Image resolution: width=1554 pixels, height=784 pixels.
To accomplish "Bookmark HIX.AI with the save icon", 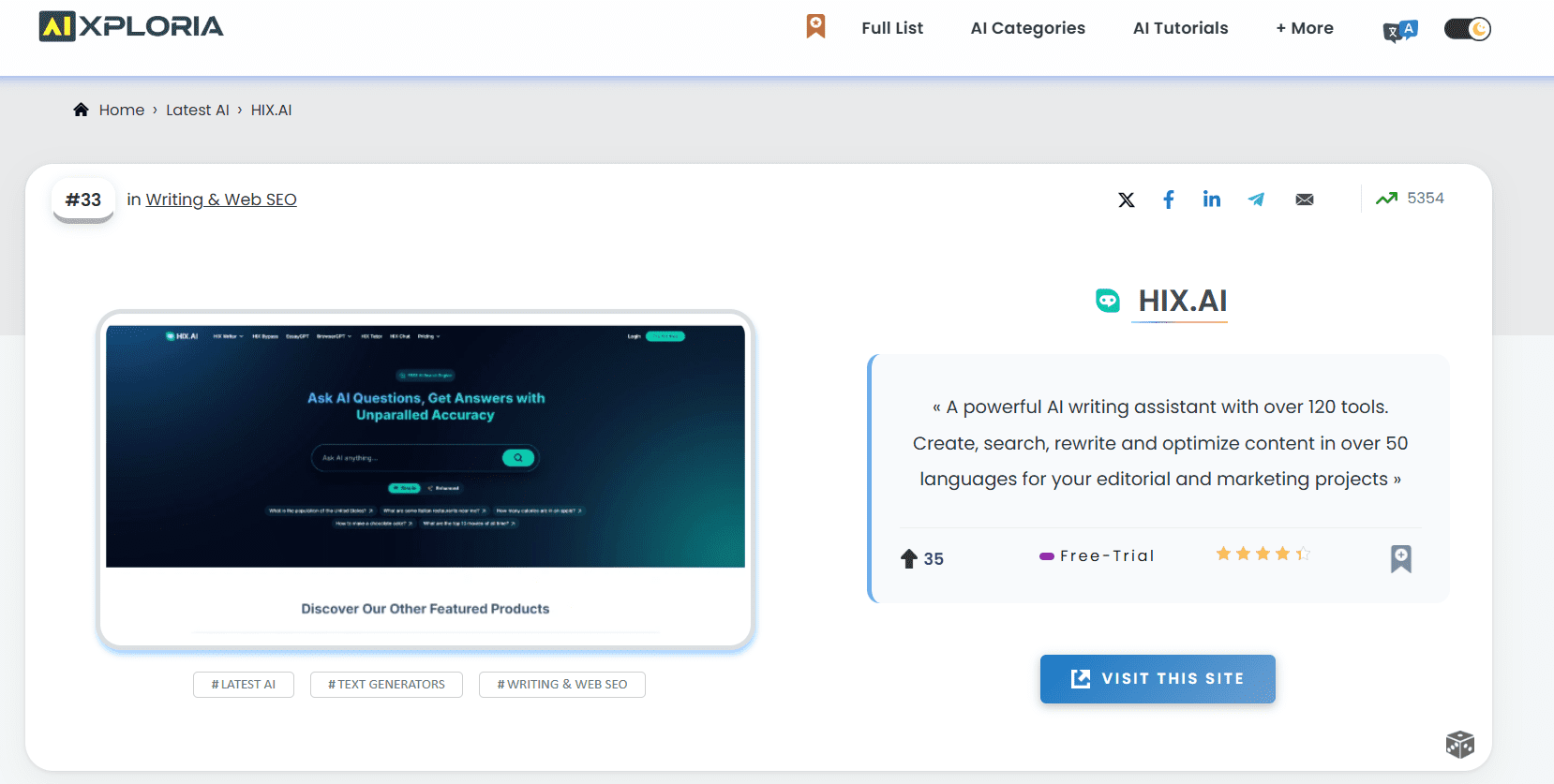I will tap(1400, 559).
